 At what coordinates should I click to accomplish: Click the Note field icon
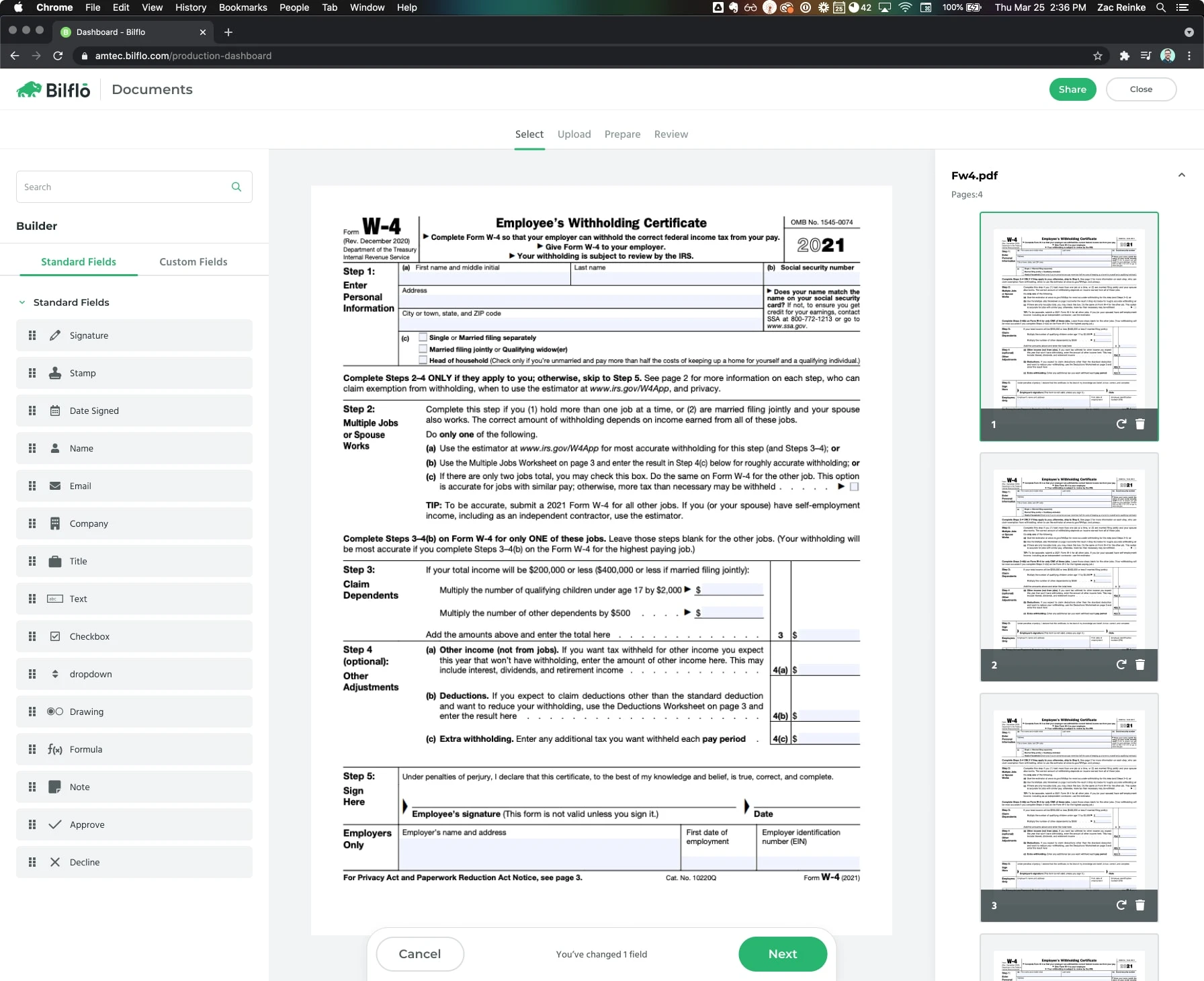[55, 787]
